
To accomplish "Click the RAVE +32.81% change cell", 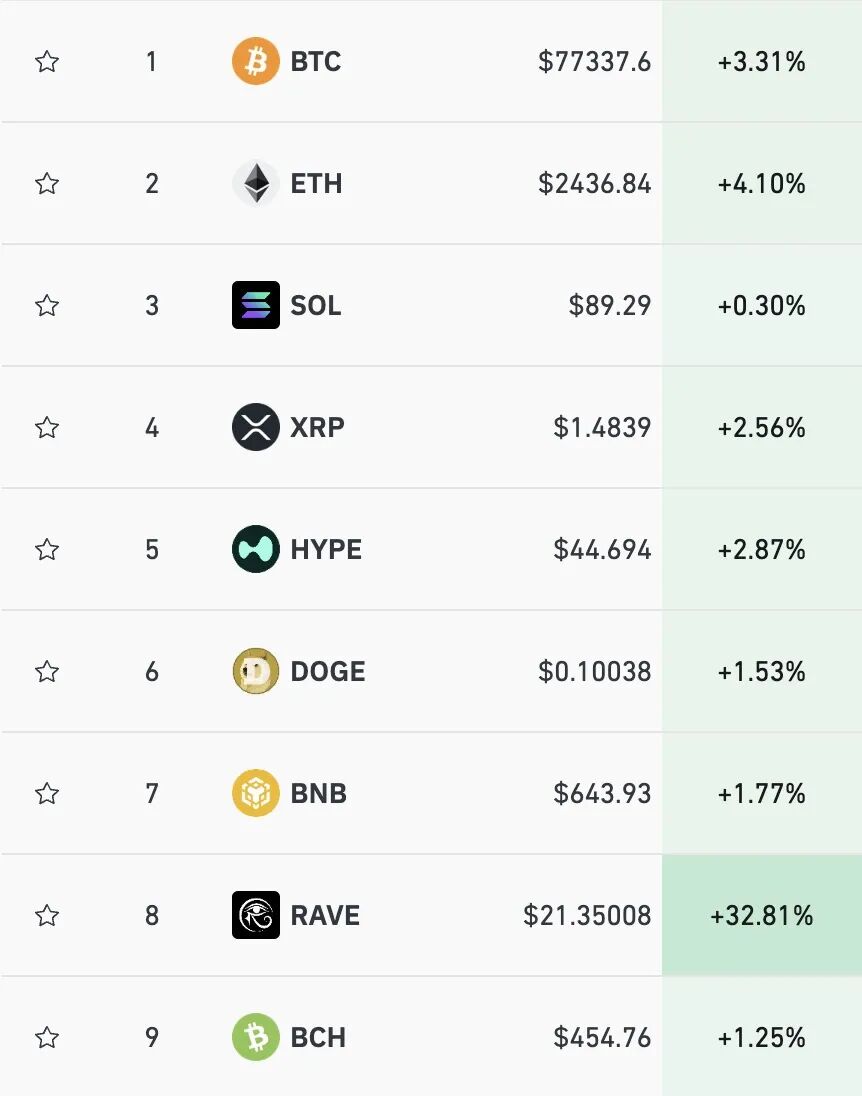I will (761, 915).
